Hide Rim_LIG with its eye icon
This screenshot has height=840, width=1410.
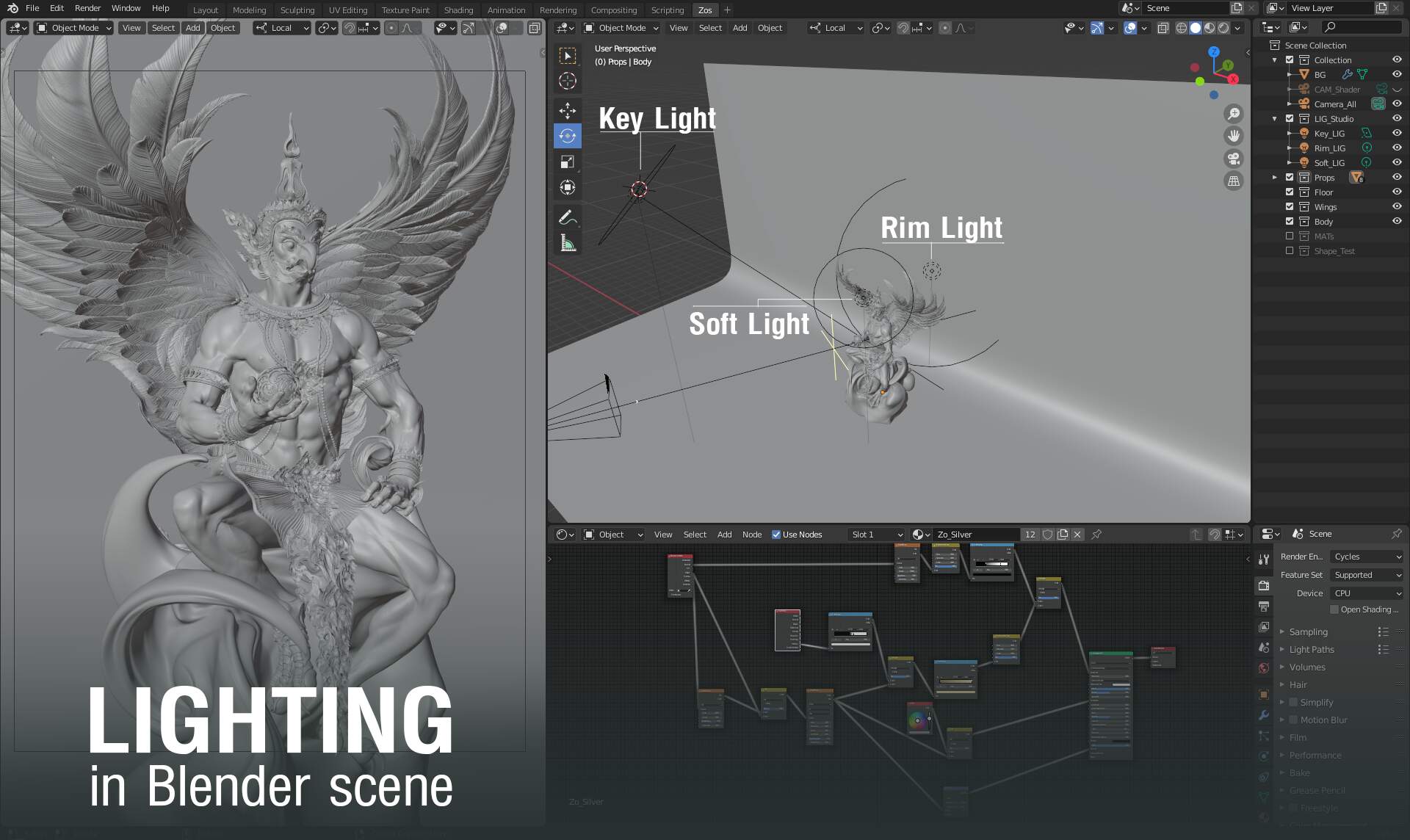1397,148
